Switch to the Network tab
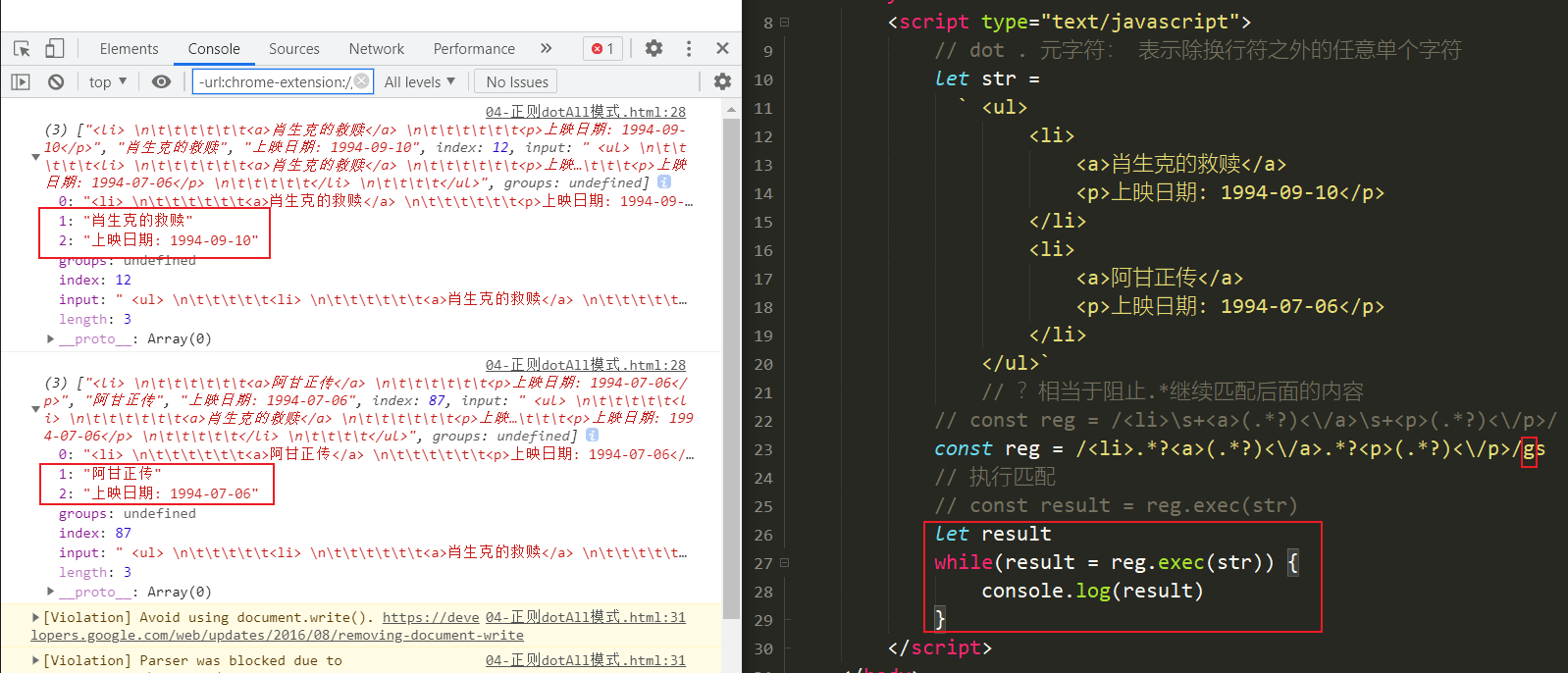Image resolution: width=1568 pixels, height=673 pixels. click(377, 48)
